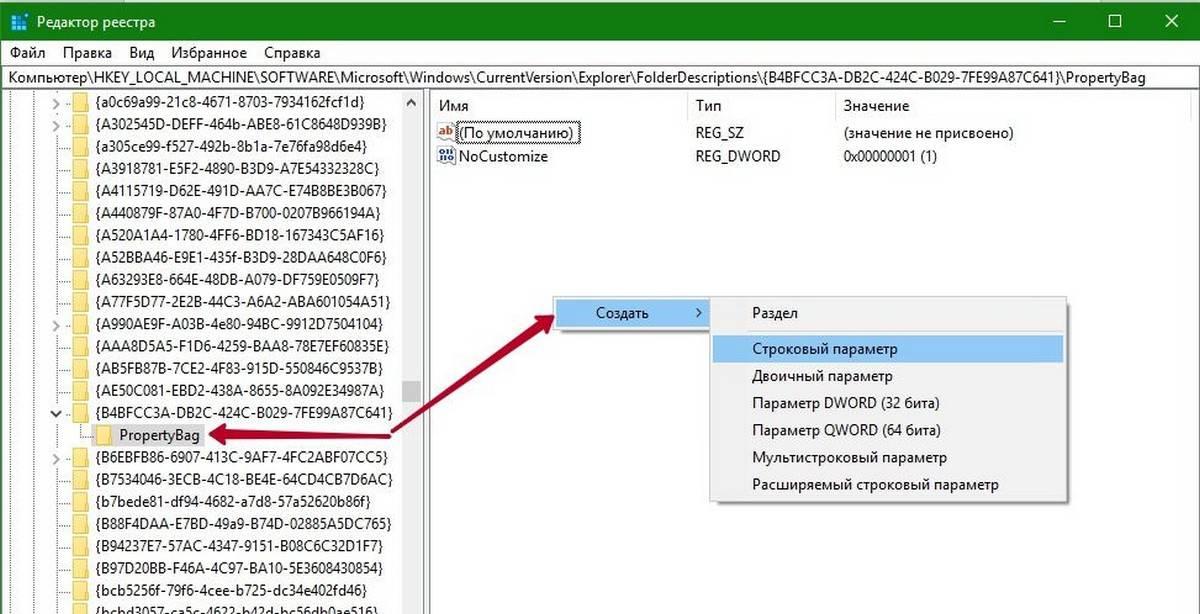Screen dimensions: 1200x614
Task: Click folder icon of {AB5FB87B-7CE2-4F83-915D-550846C9537B}
Action: point(81,368)
